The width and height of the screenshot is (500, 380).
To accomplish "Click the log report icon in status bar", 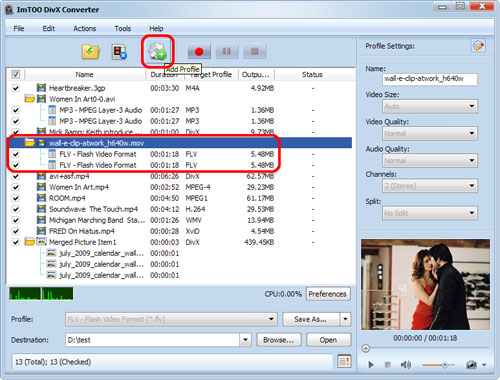I will click(x=344, y=361).
